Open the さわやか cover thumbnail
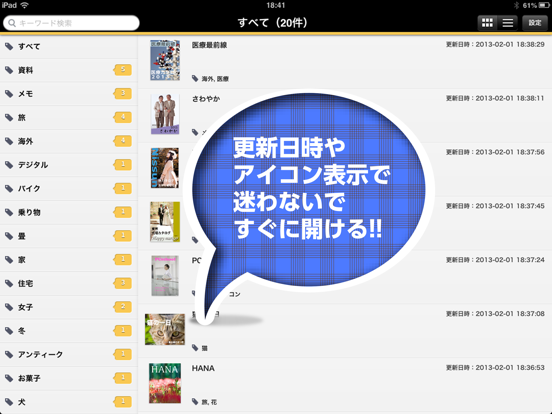The width and height of the screenshot is (552, 414). (165, 114)
